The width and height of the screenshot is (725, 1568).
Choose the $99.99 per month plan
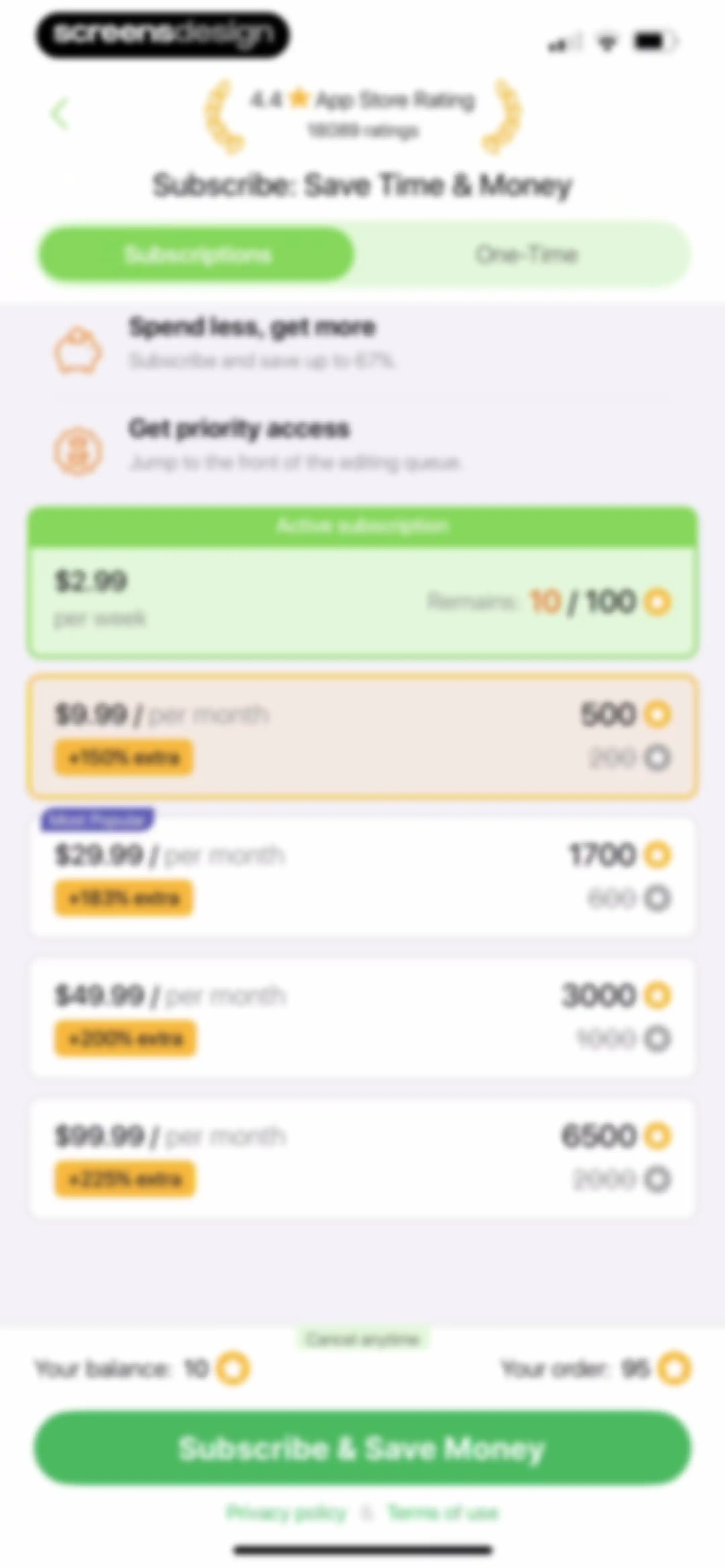(x=363, y=1158)
